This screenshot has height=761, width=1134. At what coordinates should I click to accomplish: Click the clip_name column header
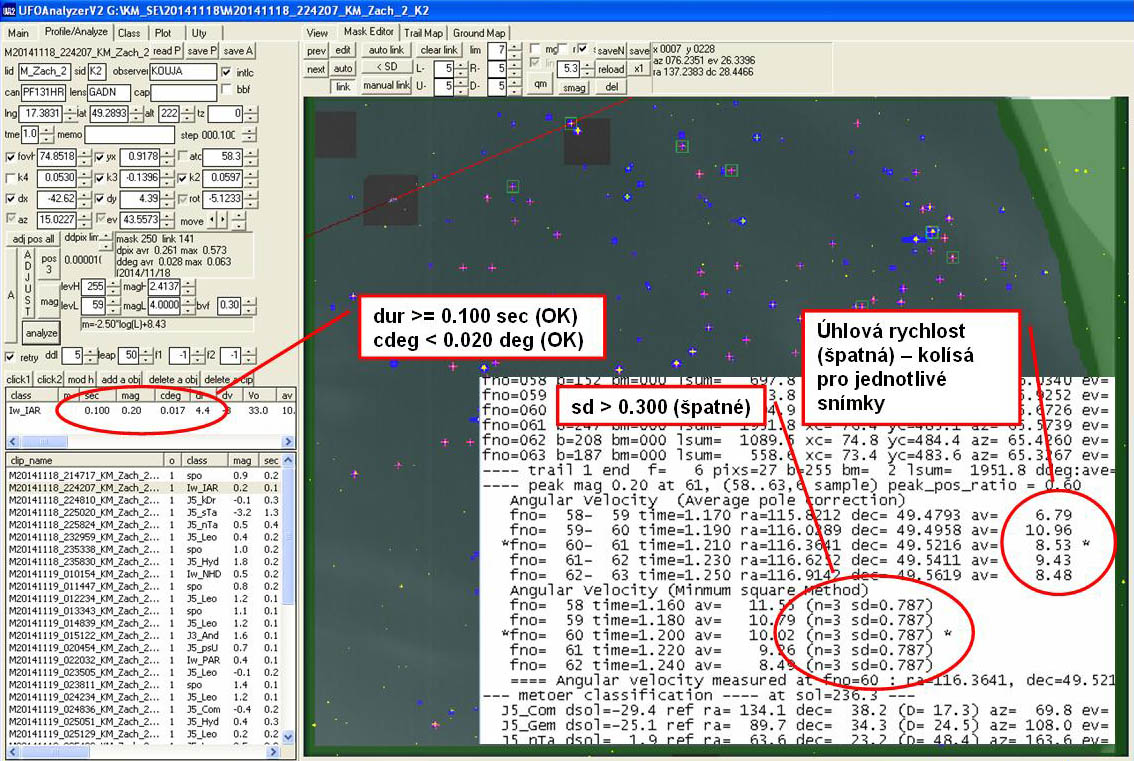point(85,461)
